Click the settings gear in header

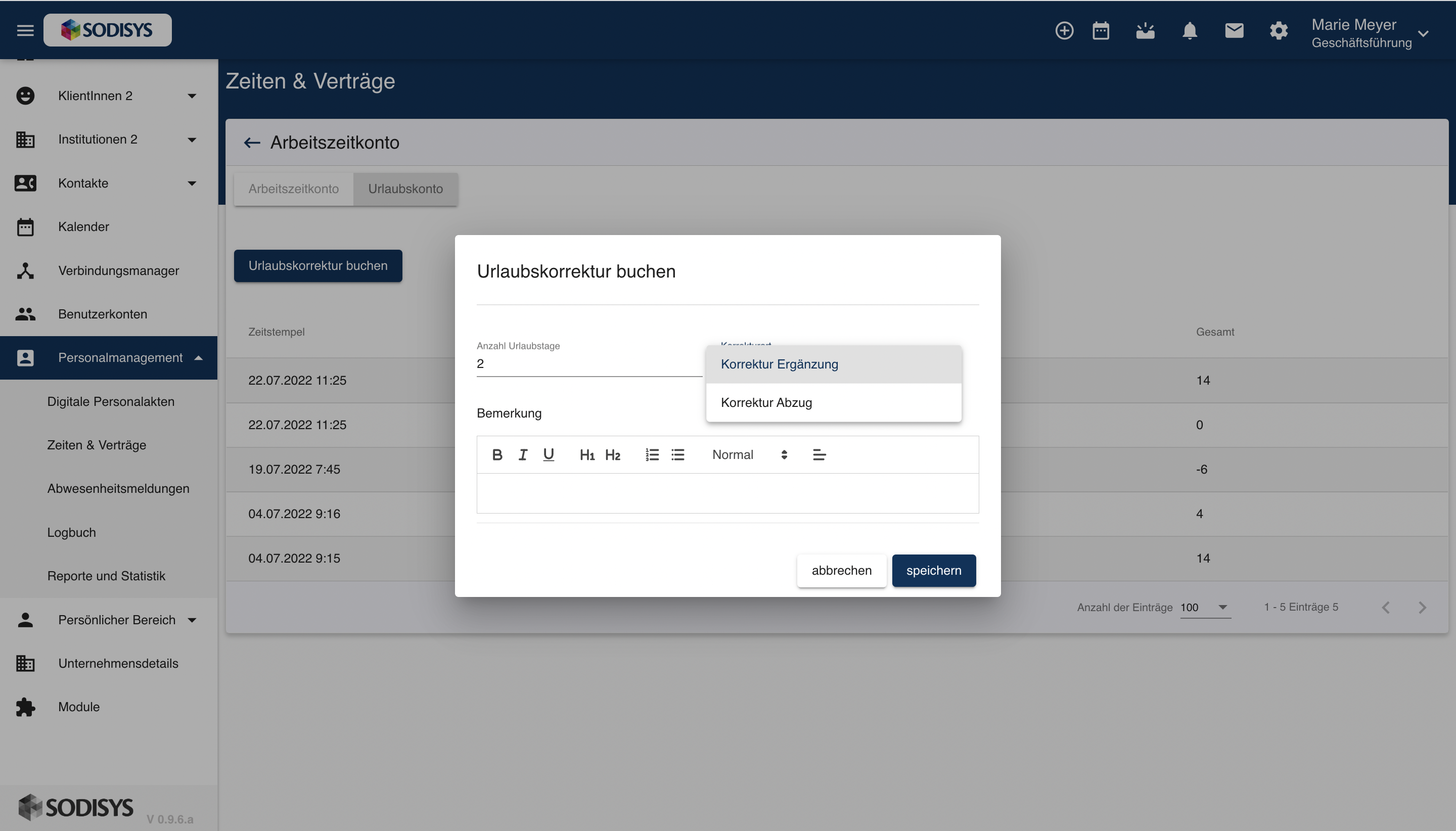(1279, 30)
